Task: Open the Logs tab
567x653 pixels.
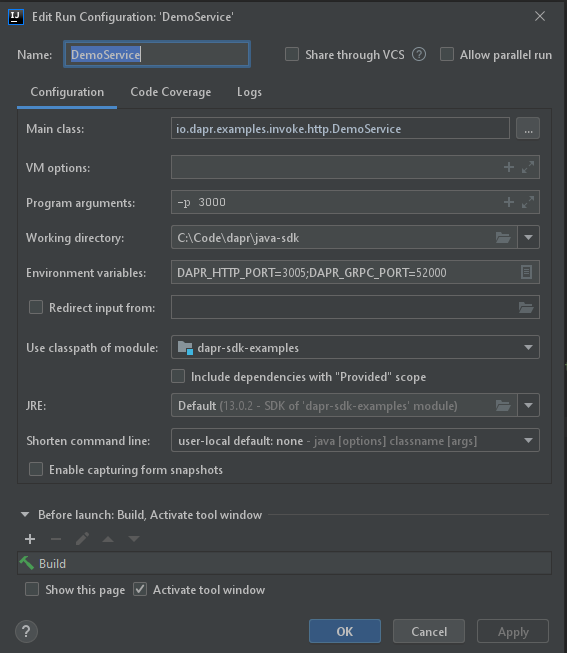Action: [x=249, y=92]
